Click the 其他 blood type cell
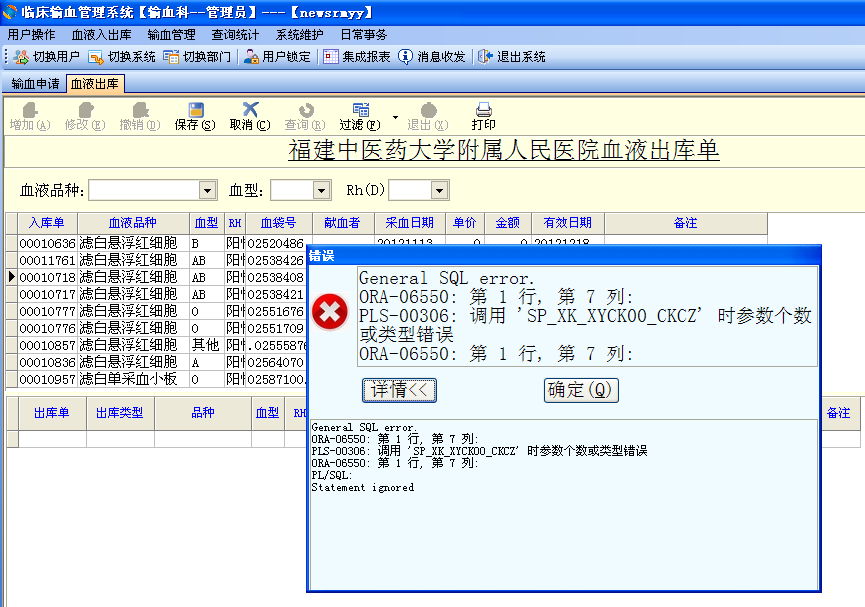Screen dimensions: 865x607 coord(206,345)
